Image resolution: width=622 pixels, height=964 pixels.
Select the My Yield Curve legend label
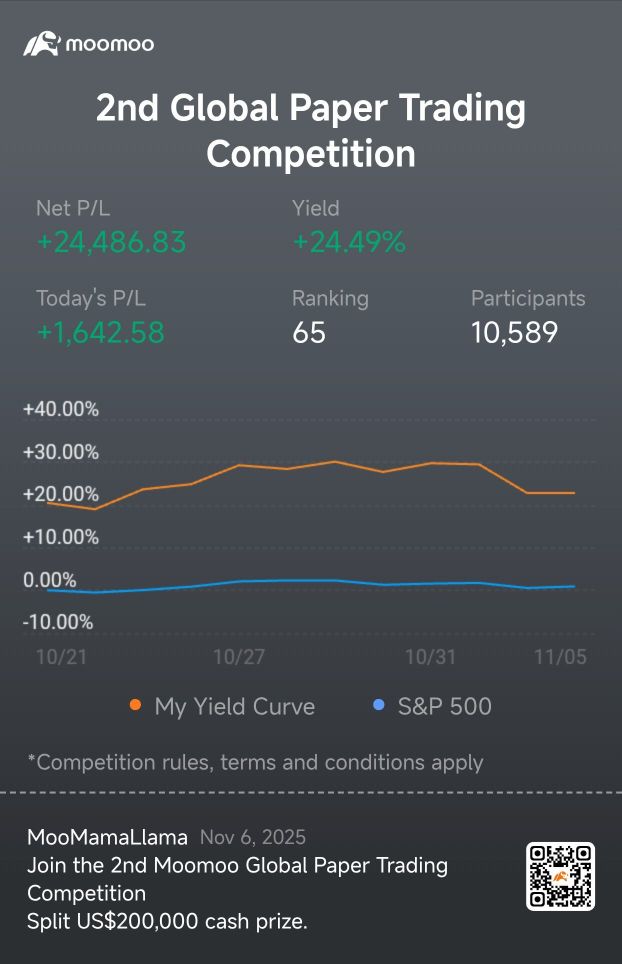234,707
